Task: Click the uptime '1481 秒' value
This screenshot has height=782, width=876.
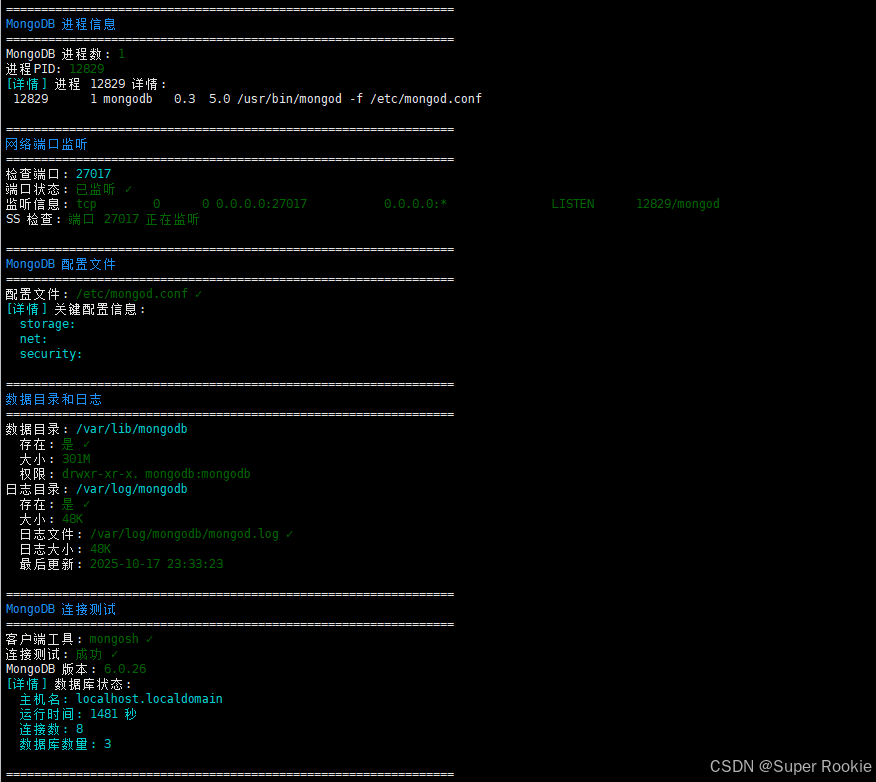Action: [113, 714]
